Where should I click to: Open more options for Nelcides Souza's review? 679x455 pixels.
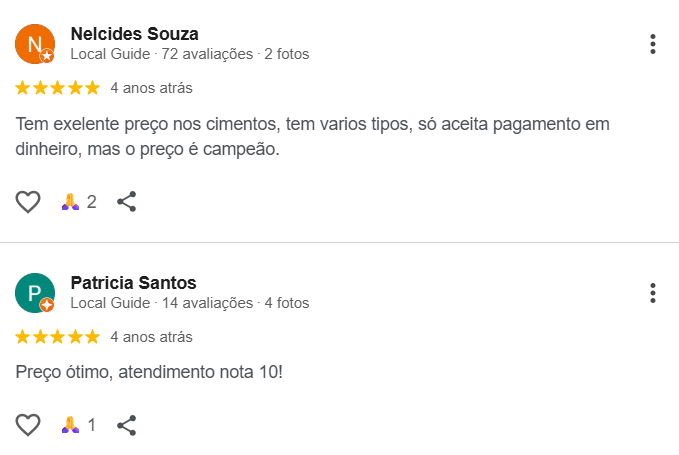[652, 44]
